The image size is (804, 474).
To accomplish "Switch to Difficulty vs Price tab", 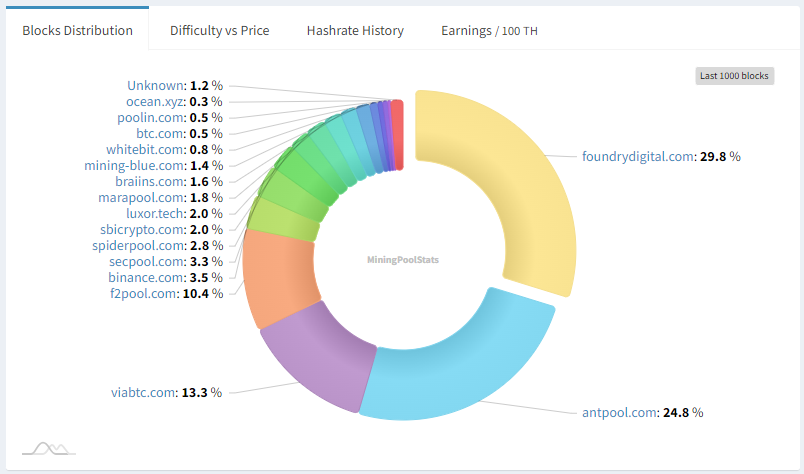I will tap(219, 30).
